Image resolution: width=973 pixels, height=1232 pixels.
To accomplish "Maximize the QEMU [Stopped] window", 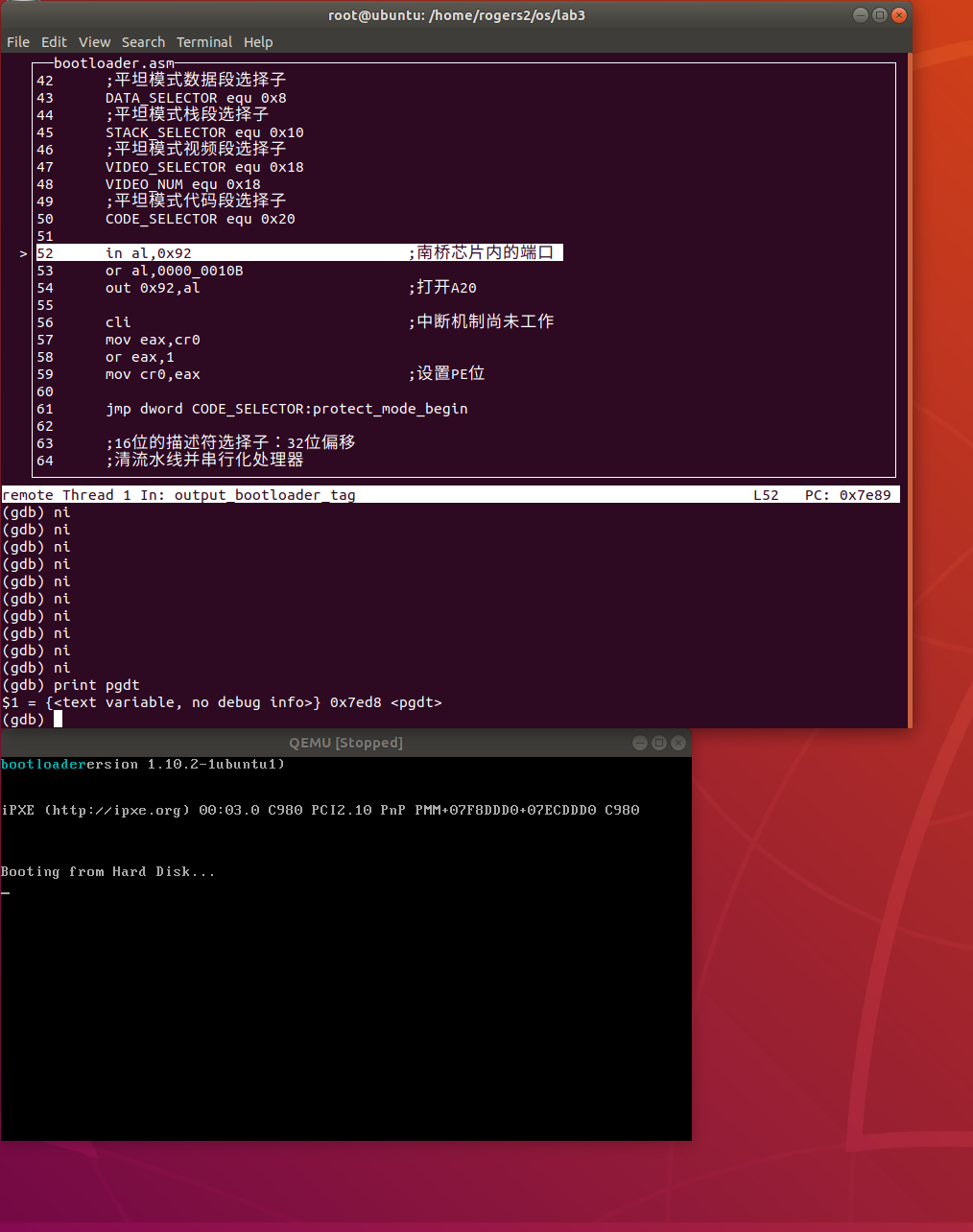I will [x=659, y=743].
